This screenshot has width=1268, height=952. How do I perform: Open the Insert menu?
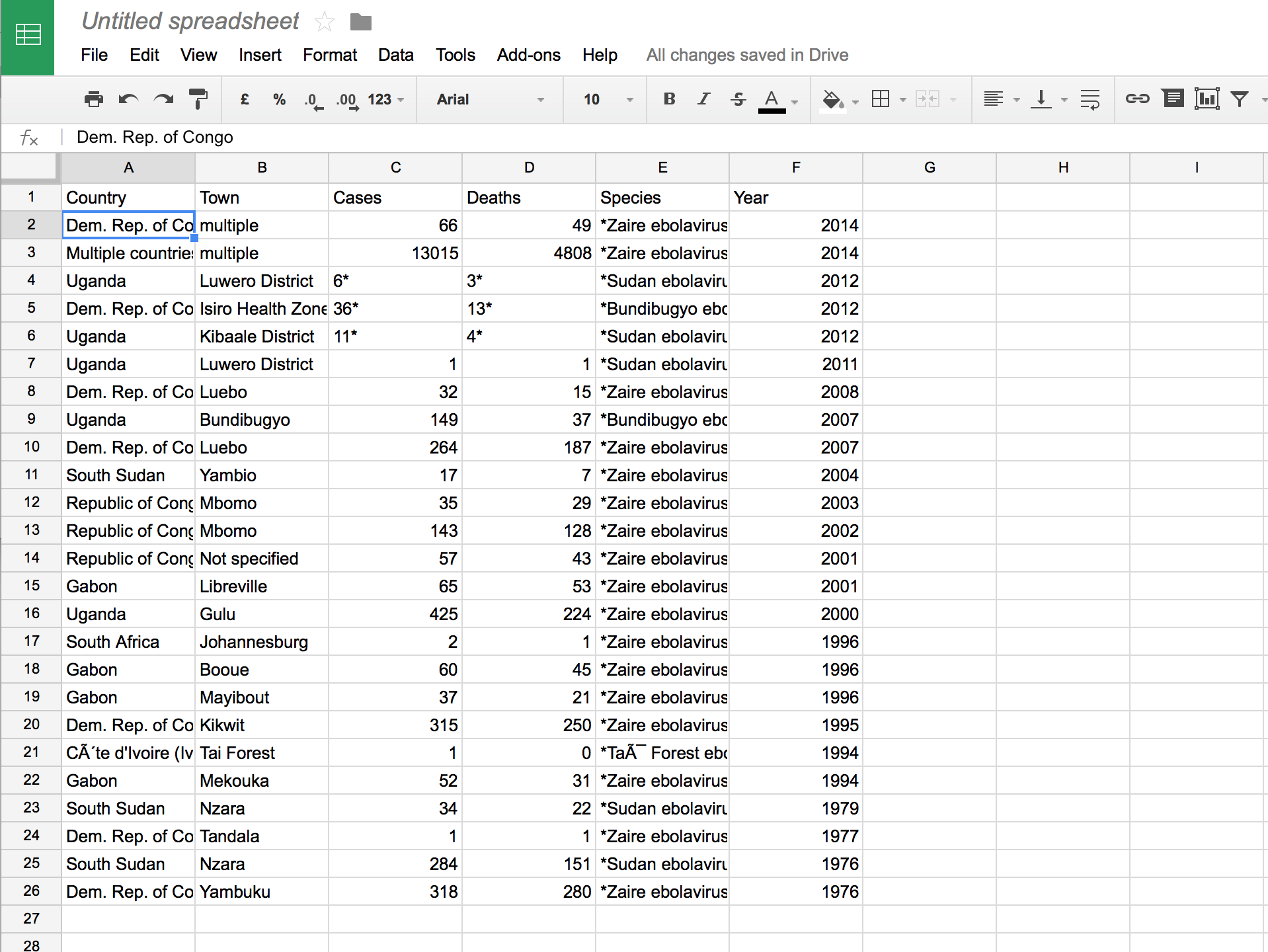260,55
